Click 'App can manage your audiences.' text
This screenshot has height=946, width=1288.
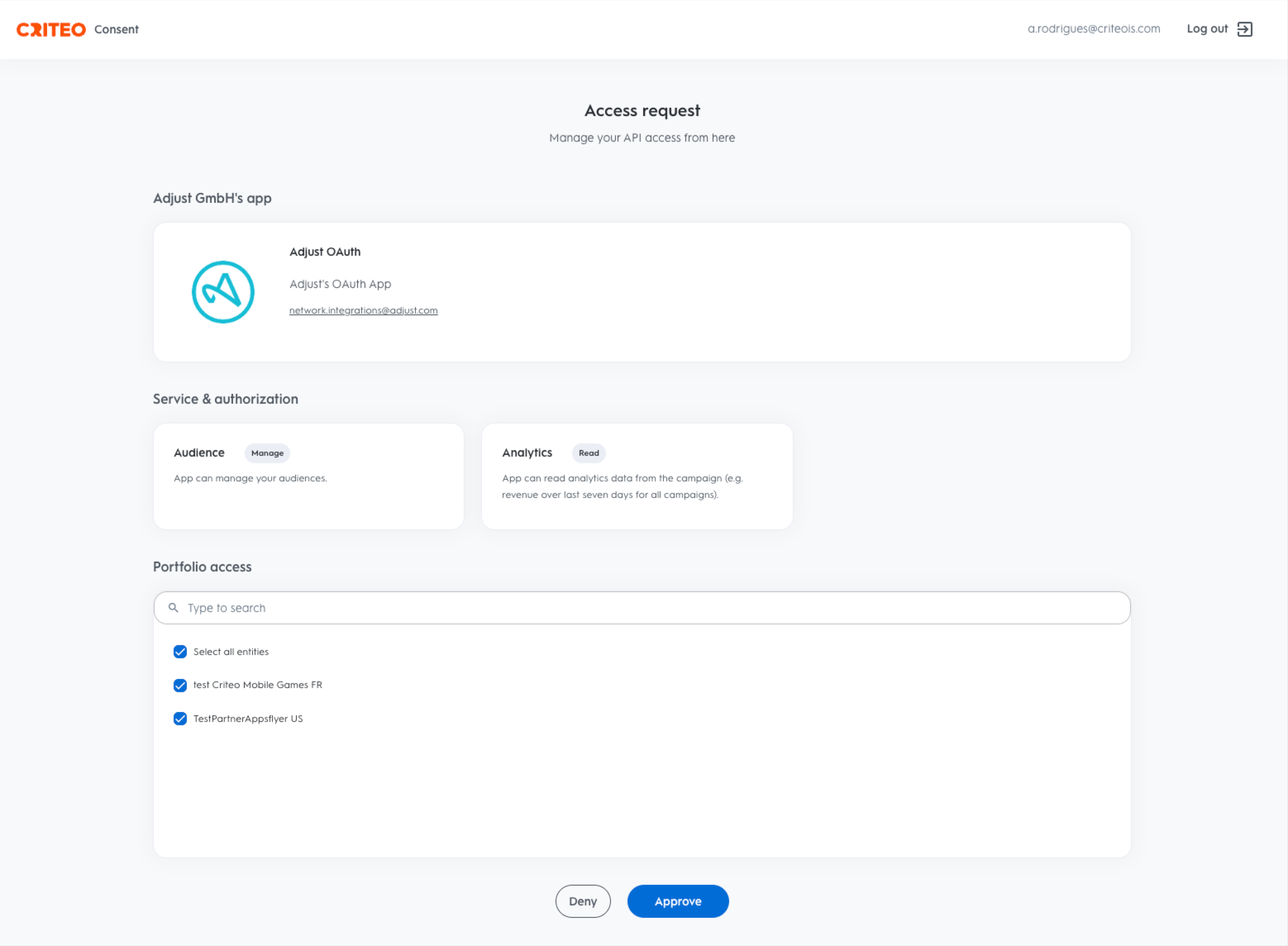pyautogui.click(x=250, y=478)
